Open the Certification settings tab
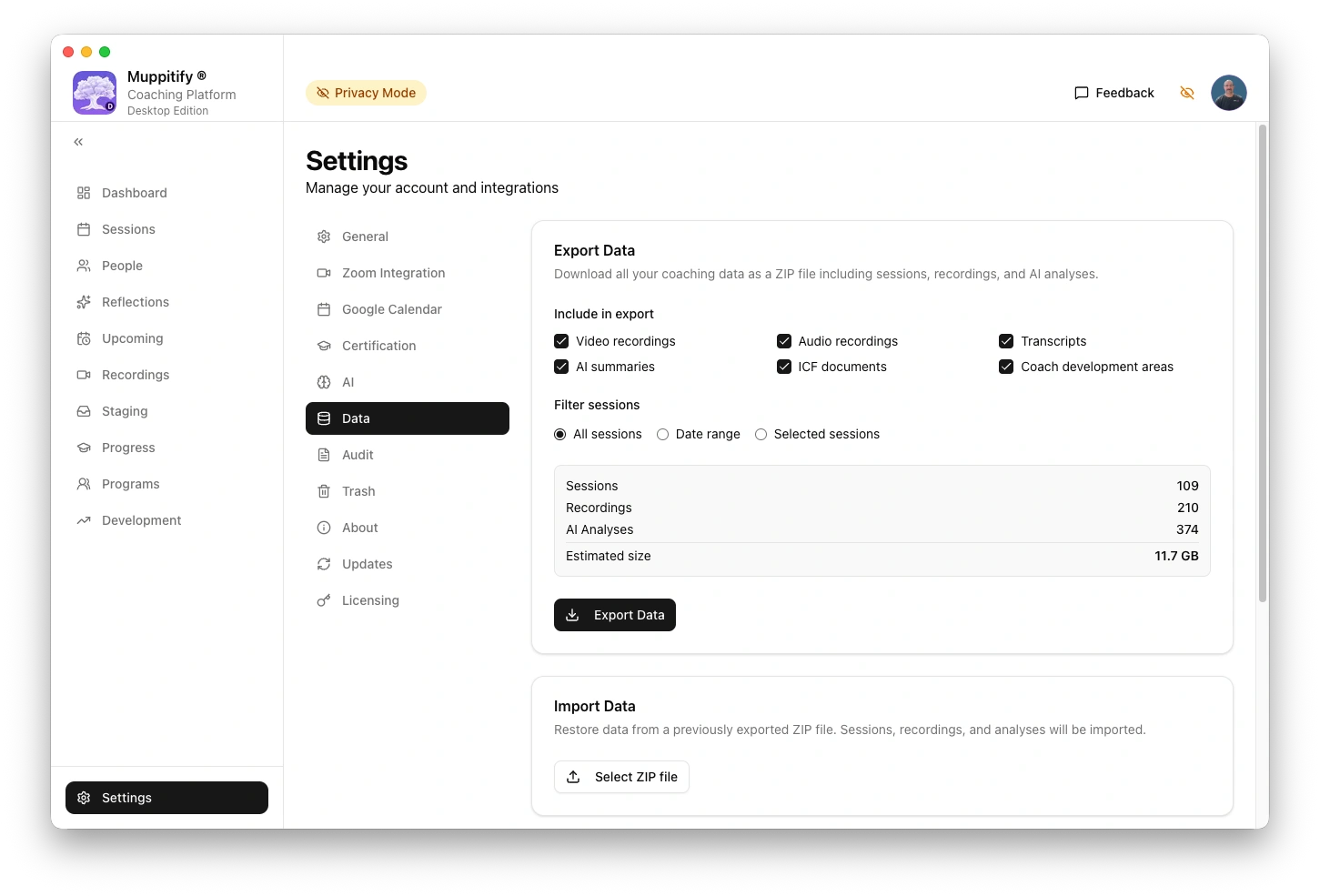Viewport: 1320px width, 896px height. coord(378,346)
